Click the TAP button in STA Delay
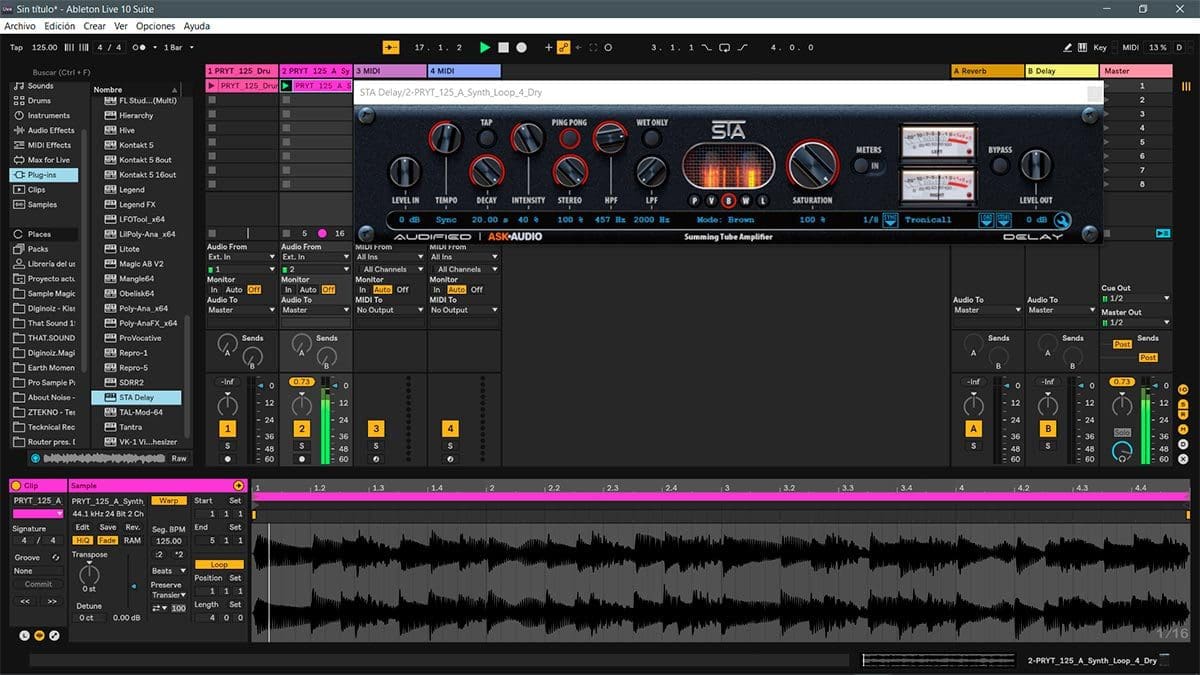The image size is (1200, 675). tap(486, 139)
